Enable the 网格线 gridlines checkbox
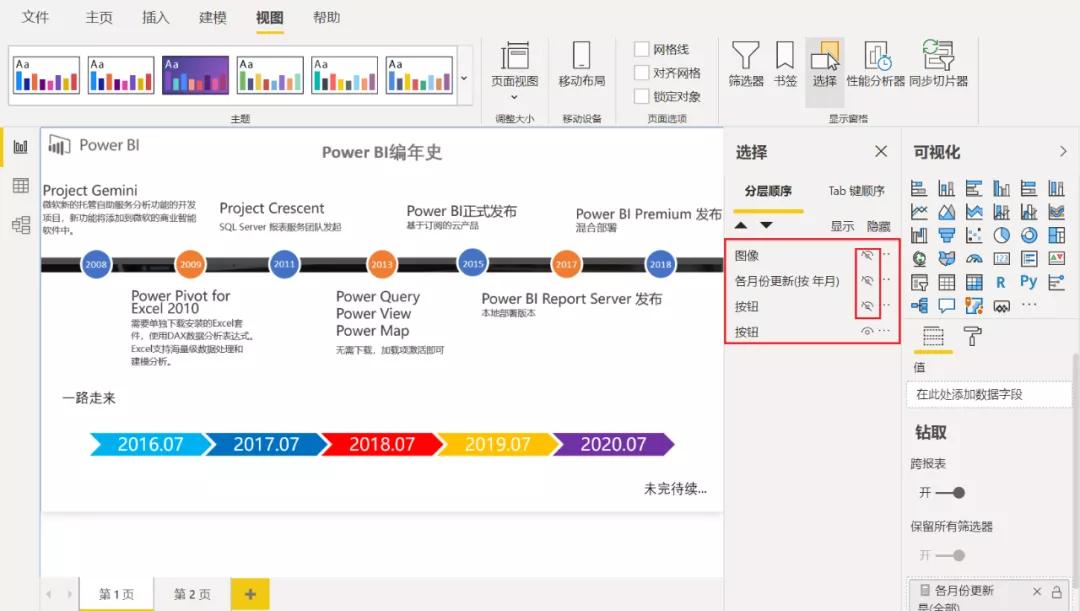This screenshot has width=1080, height=611. point(641,49)
